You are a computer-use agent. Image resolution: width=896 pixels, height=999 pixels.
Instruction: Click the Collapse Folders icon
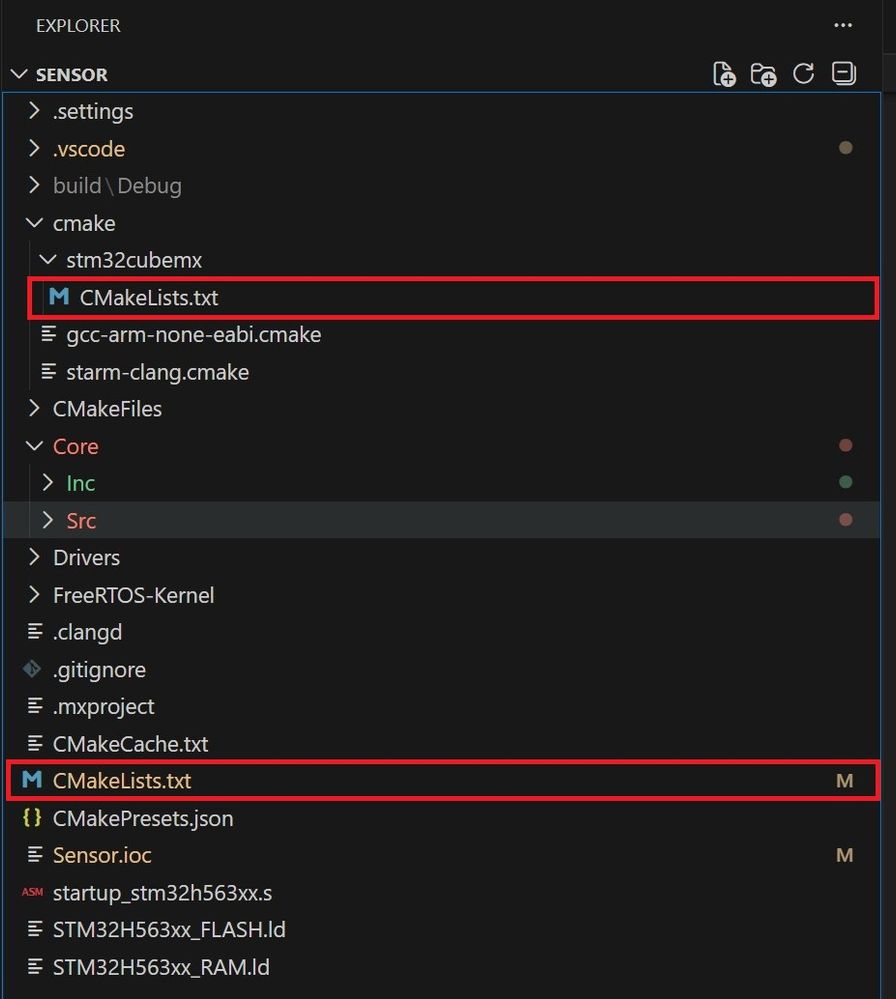click(x=844, y=73)
